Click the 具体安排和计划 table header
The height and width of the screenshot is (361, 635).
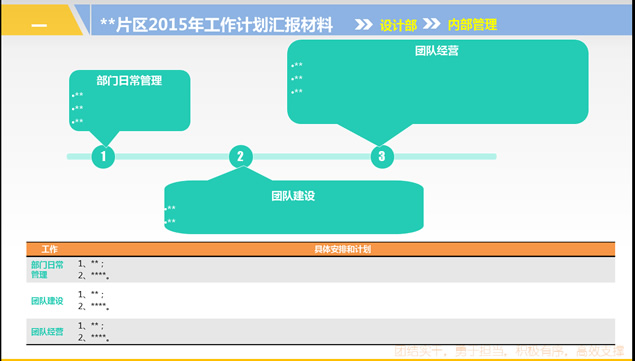tap(343, 249)
